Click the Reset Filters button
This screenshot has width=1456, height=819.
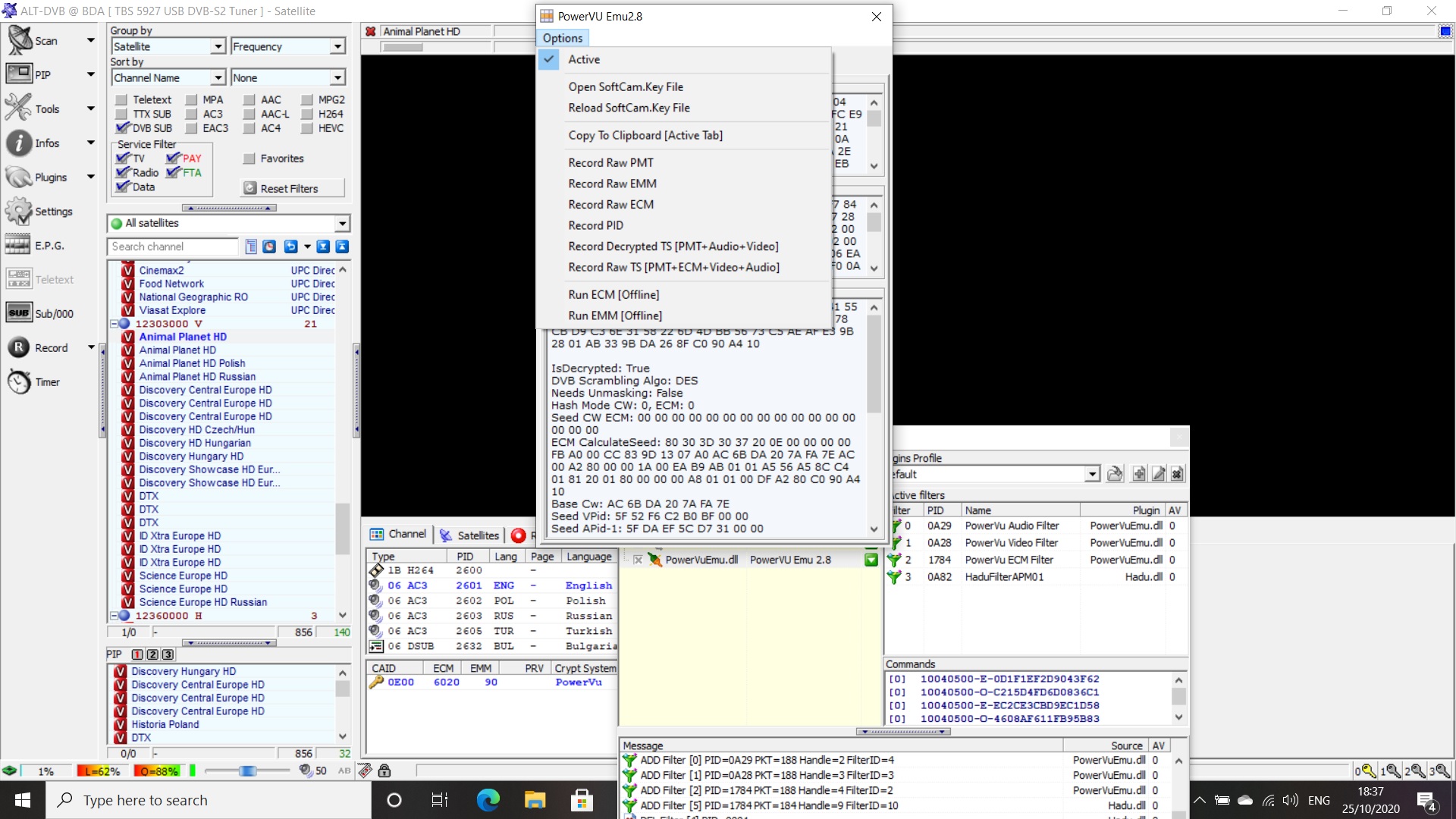292,188
